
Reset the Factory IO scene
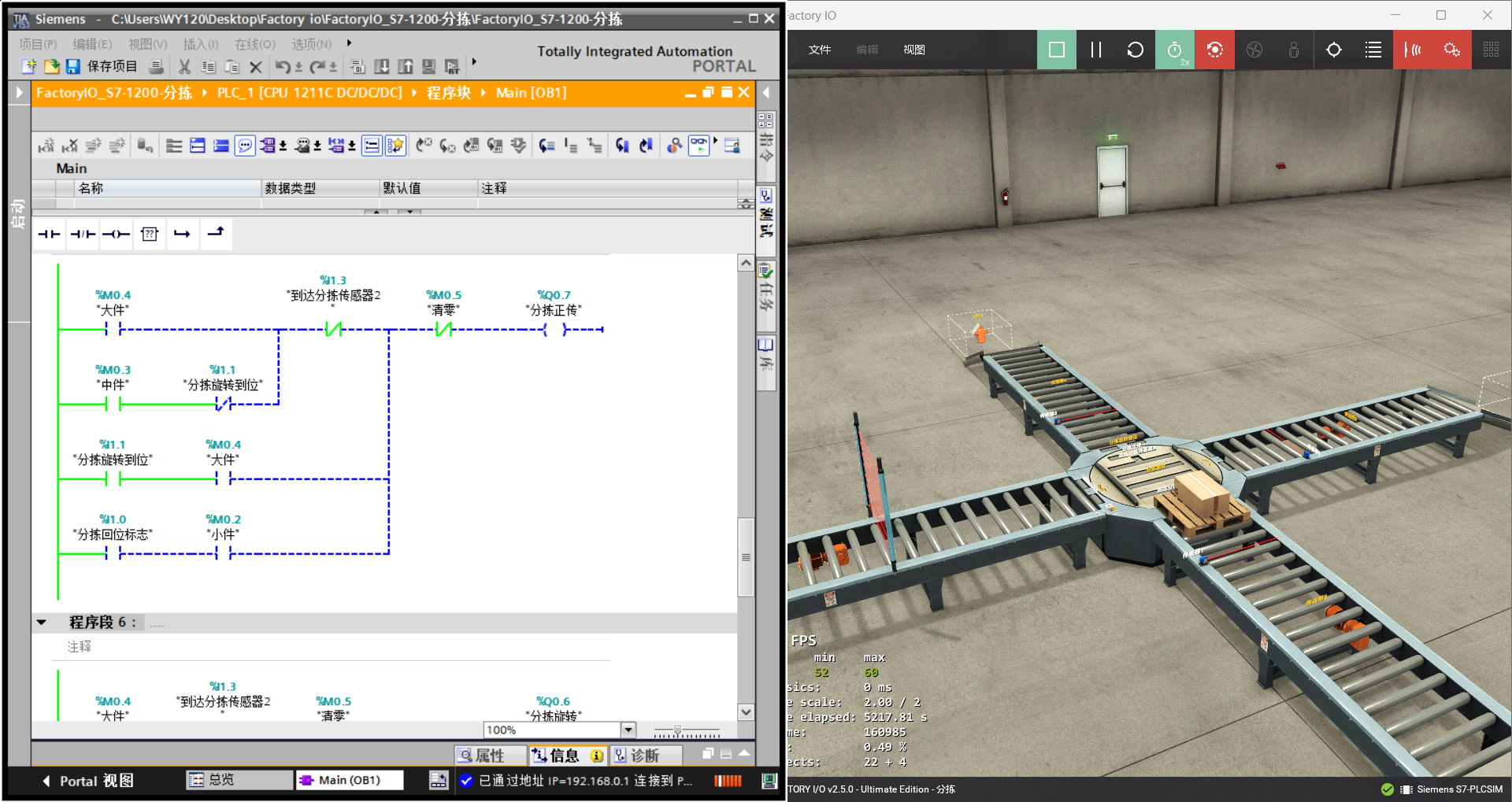[x=1135, y=50]
